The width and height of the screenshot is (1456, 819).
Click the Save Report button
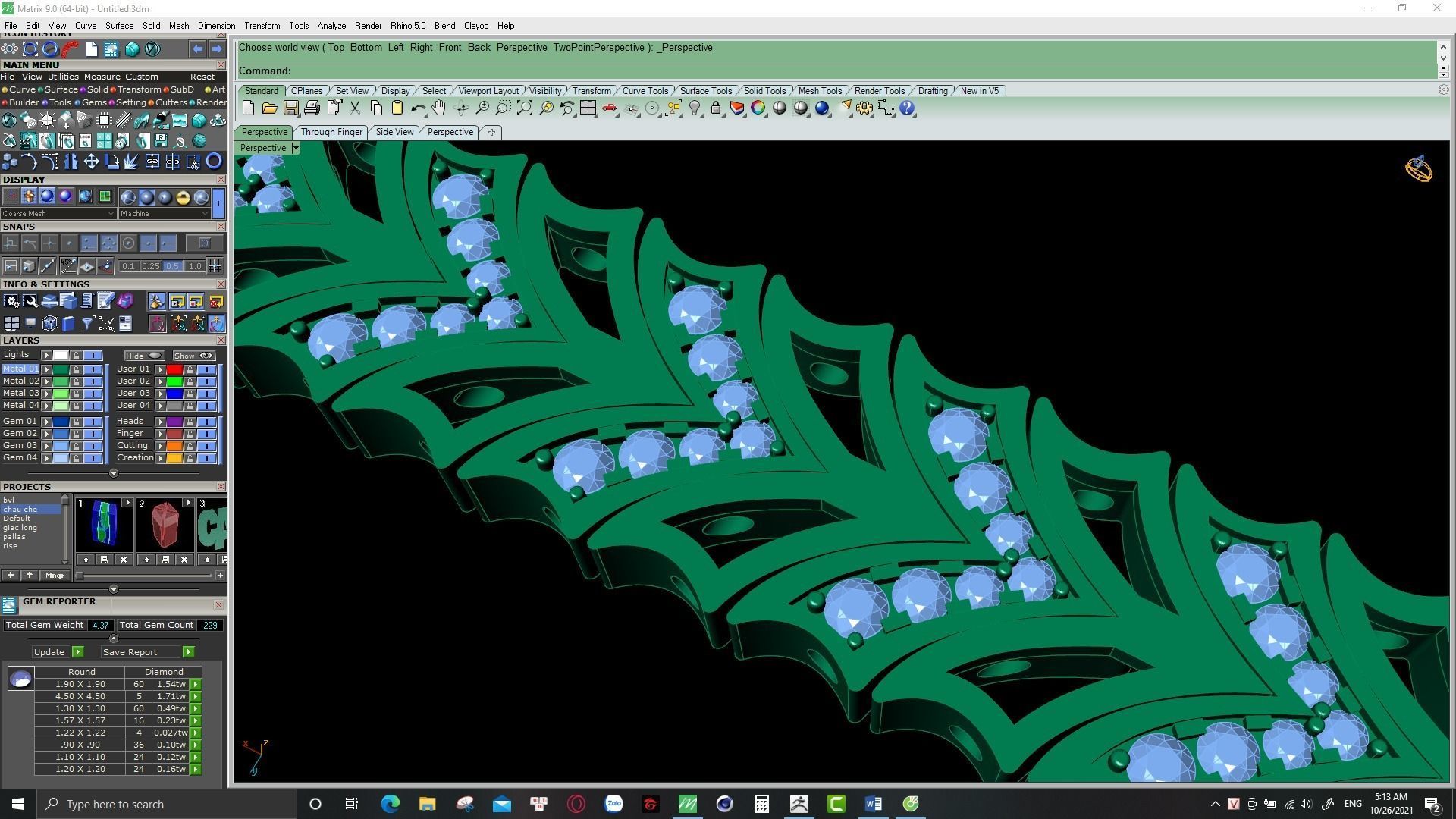130,652
